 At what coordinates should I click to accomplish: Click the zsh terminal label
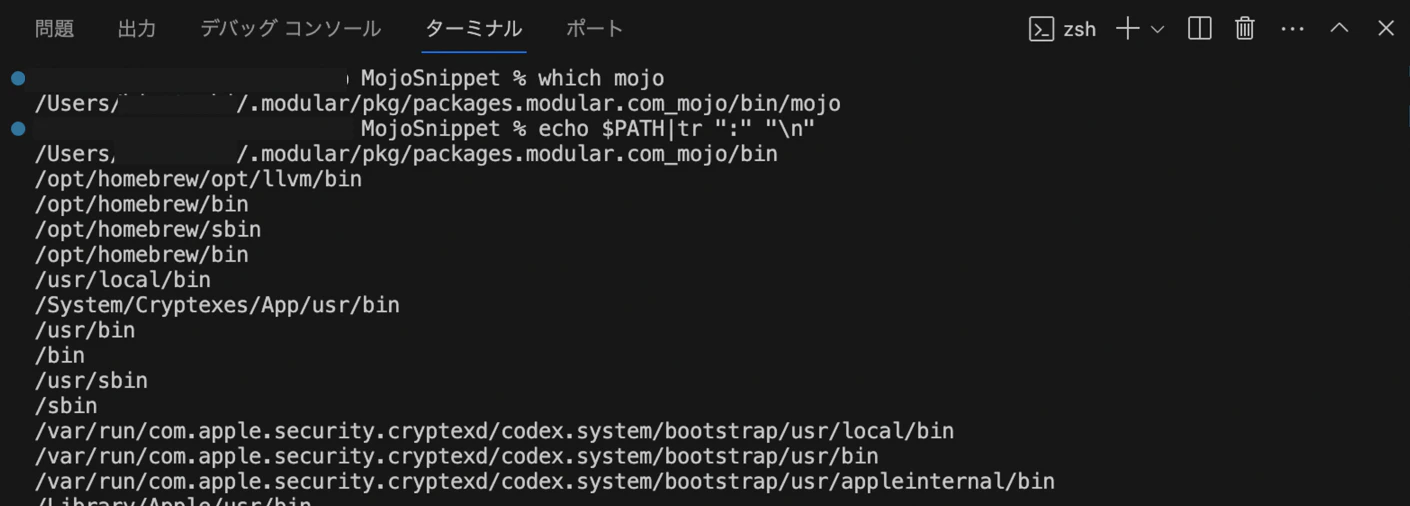tap(1079, 29)
